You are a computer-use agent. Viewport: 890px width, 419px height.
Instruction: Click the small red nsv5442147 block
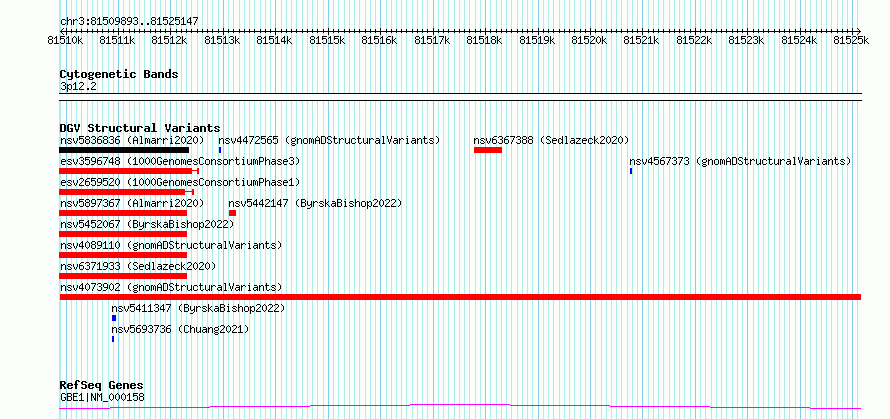232,213
